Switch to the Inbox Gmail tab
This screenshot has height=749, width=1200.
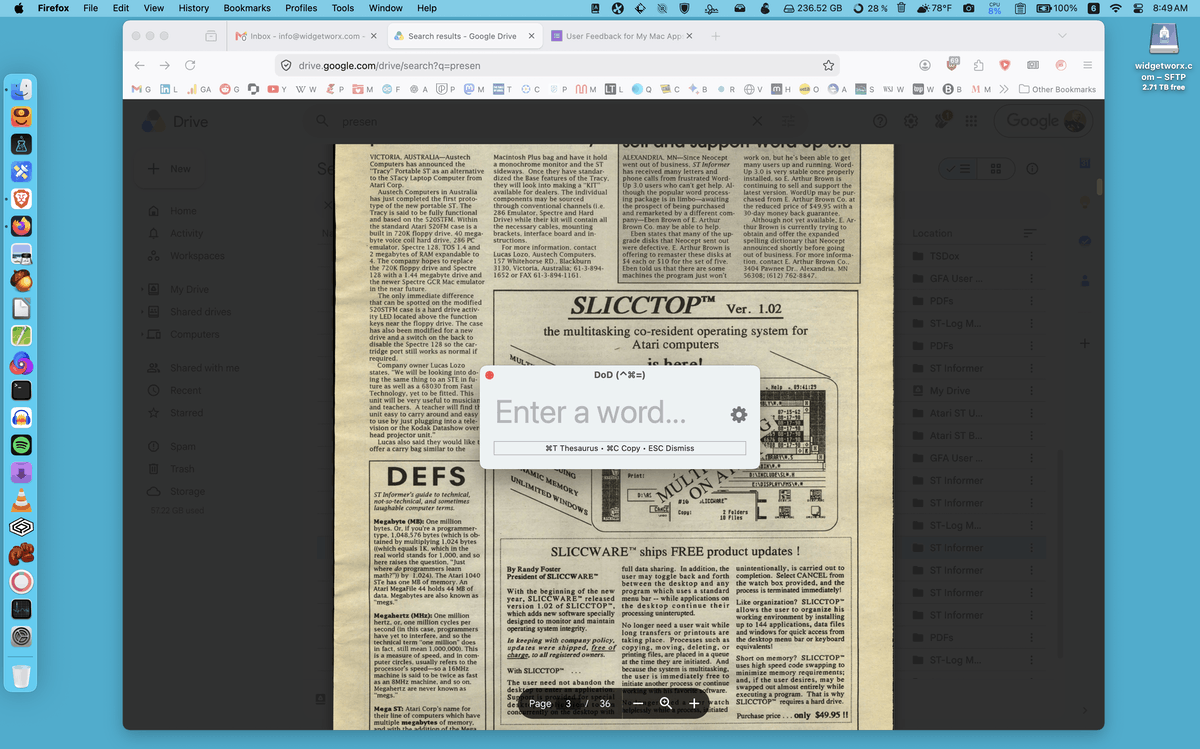click(305, 36)
